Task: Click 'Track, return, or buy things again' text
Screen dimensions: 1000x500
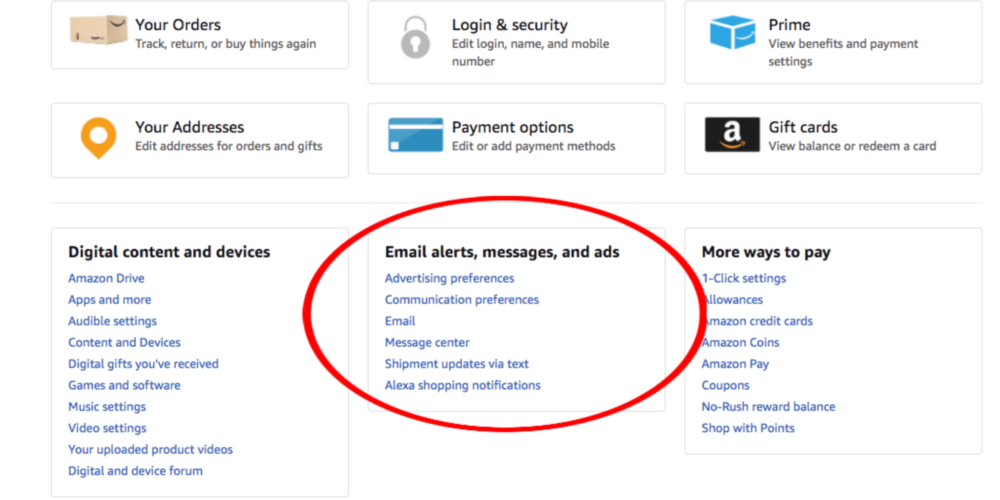Action: [x=226, y=44]
